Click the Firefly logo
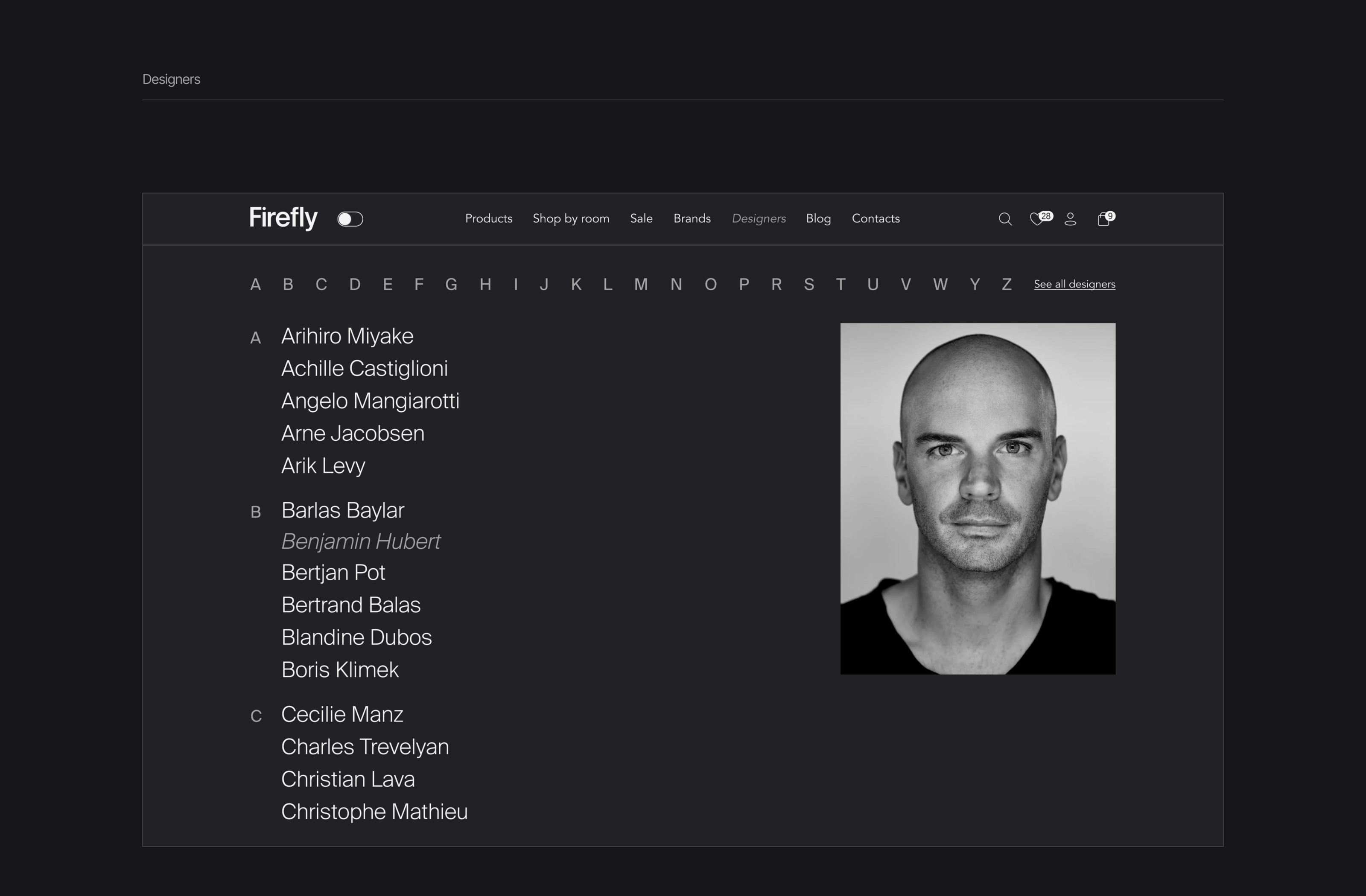1366x896 pixels. coord(283,218)
